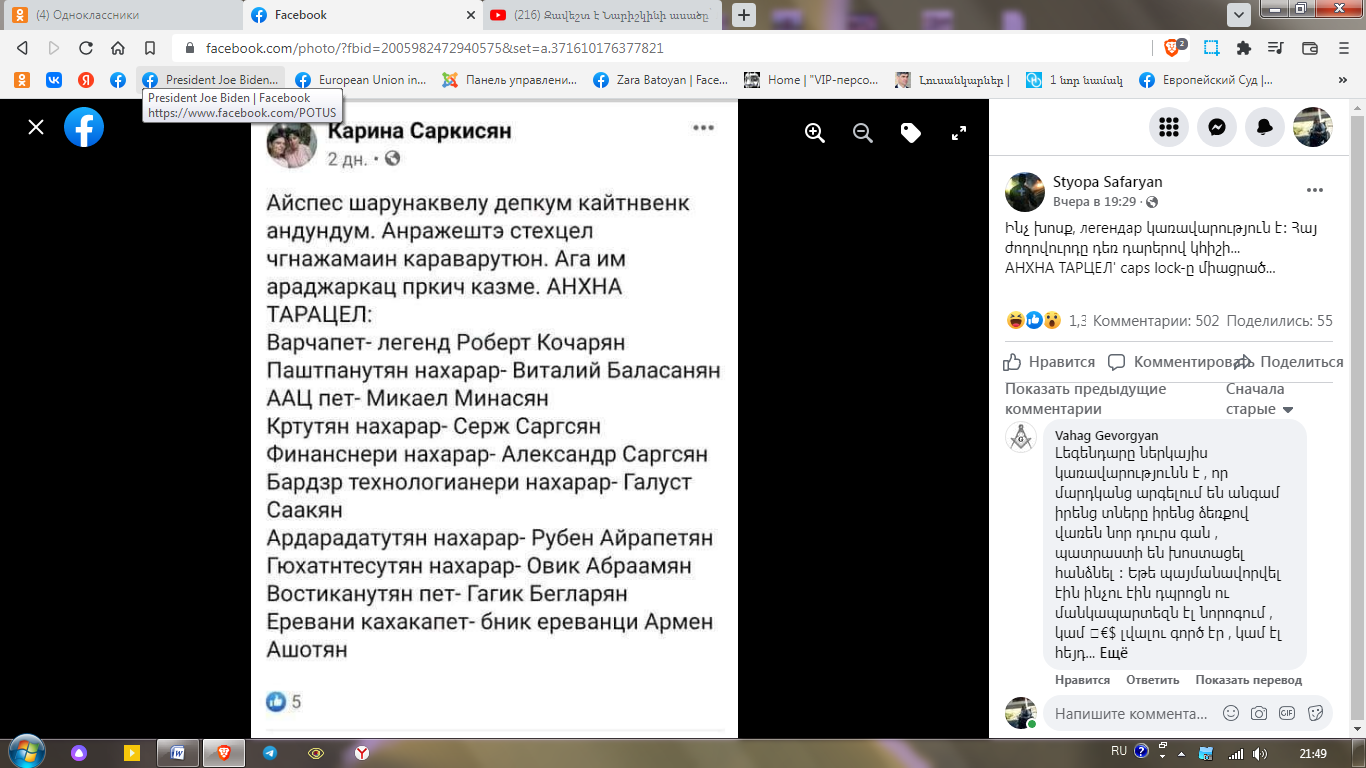This screenshot has width=1366, height=768.
Task: Switch to the Одноклассники tab
Action: [121, 15]
